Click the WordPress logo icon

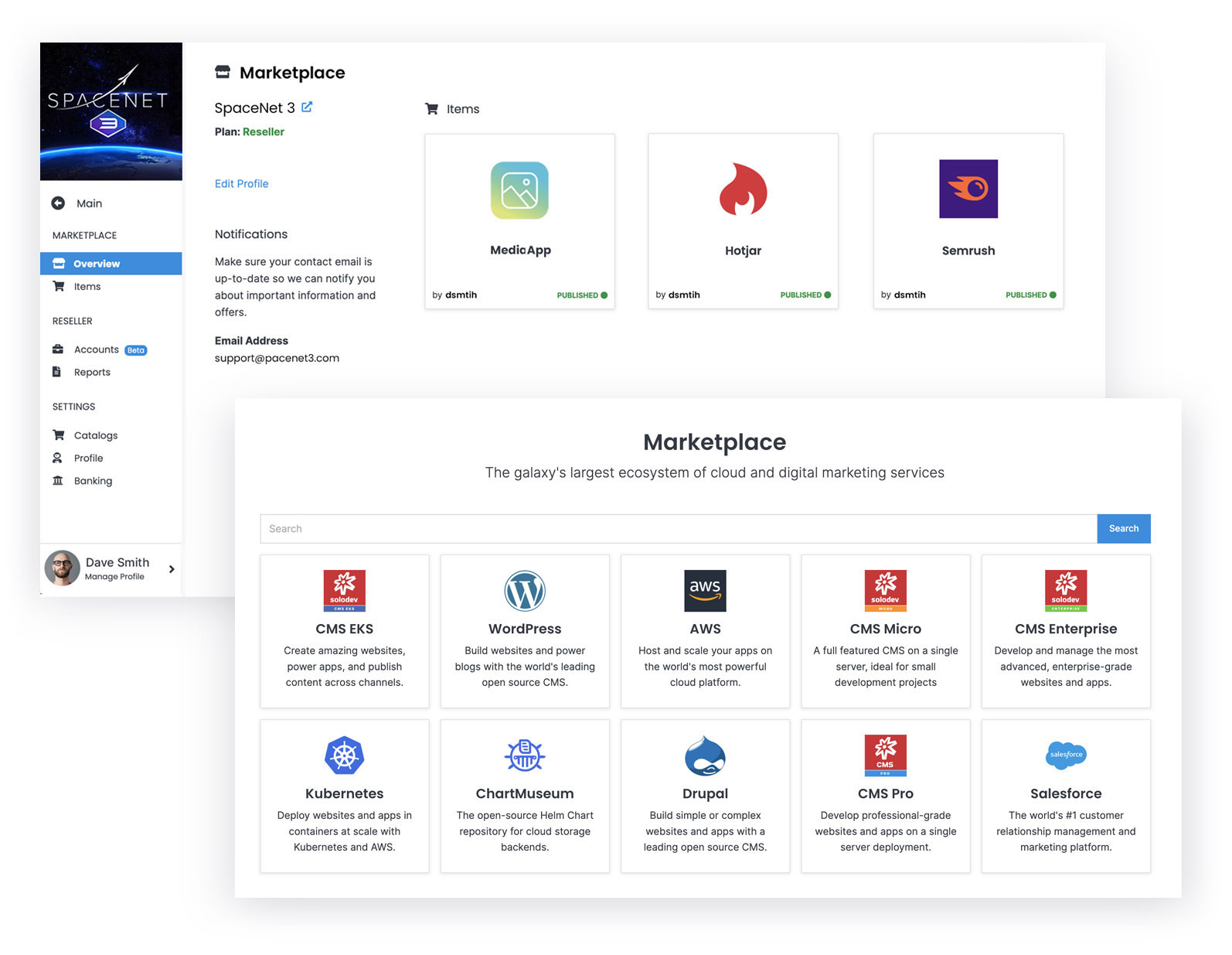click(525, 591)
